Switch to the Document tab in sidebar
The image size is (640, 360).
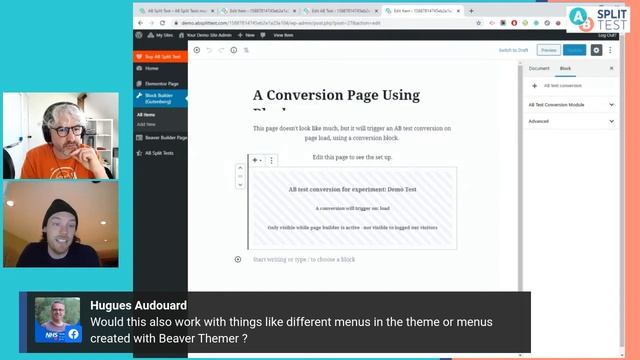pyautogui.click(x=539, y=69)
